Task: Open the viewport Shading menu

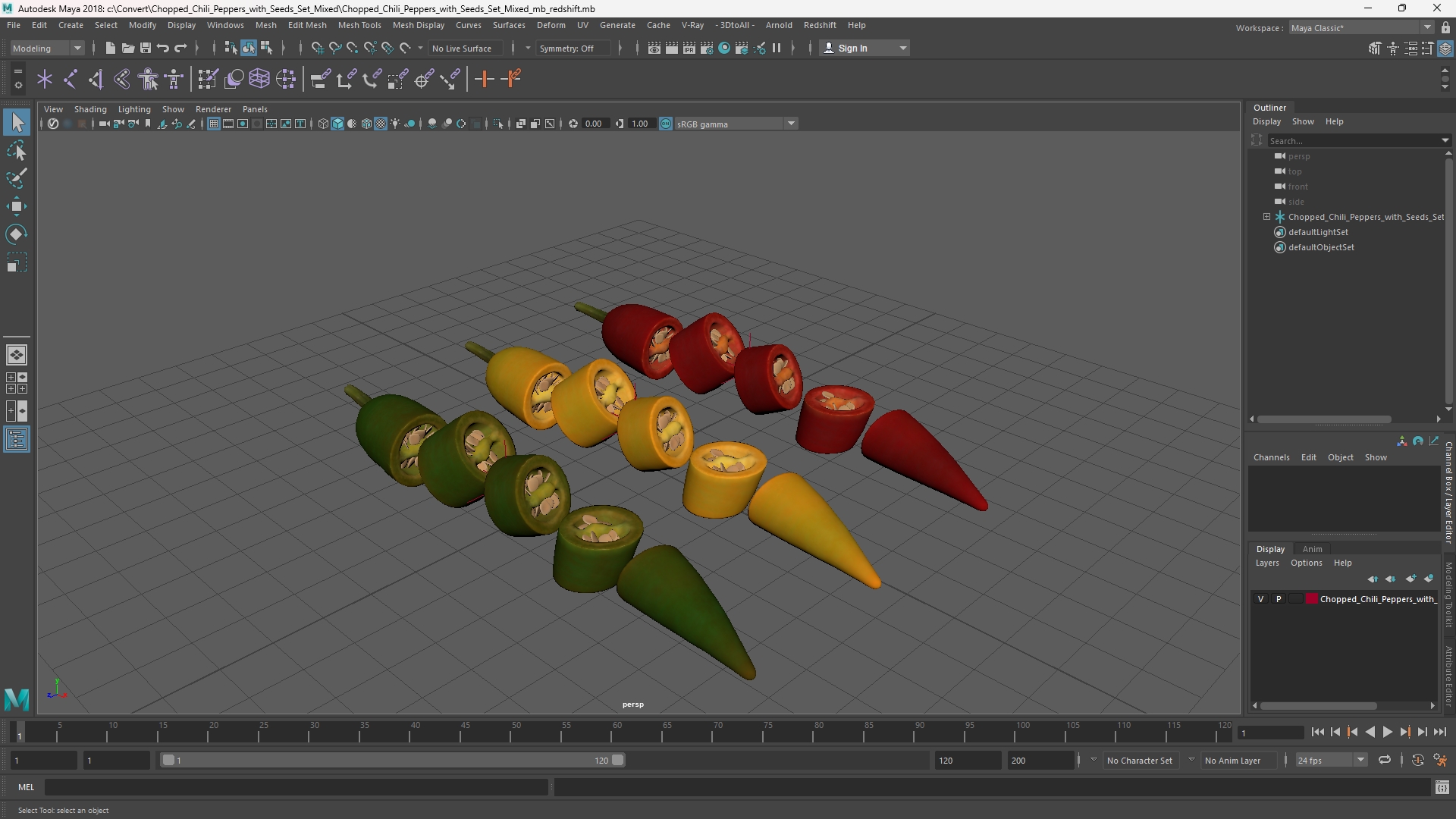Action: (x=90, y=109)
